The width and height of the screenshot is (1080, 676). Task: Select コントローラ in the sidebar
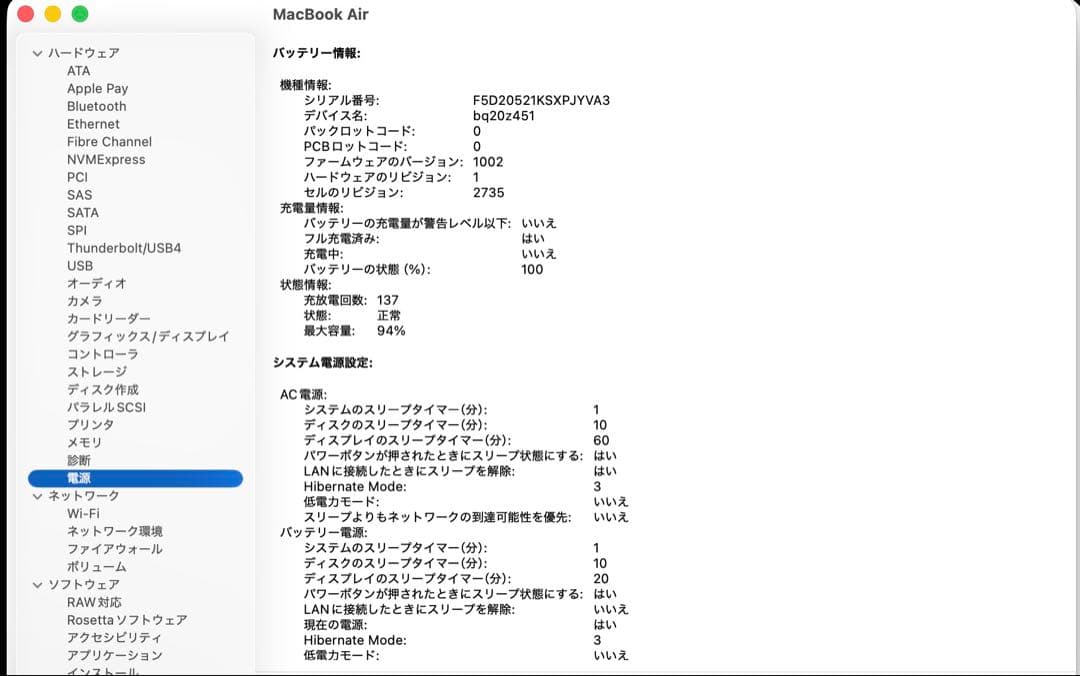click(103, 354)
